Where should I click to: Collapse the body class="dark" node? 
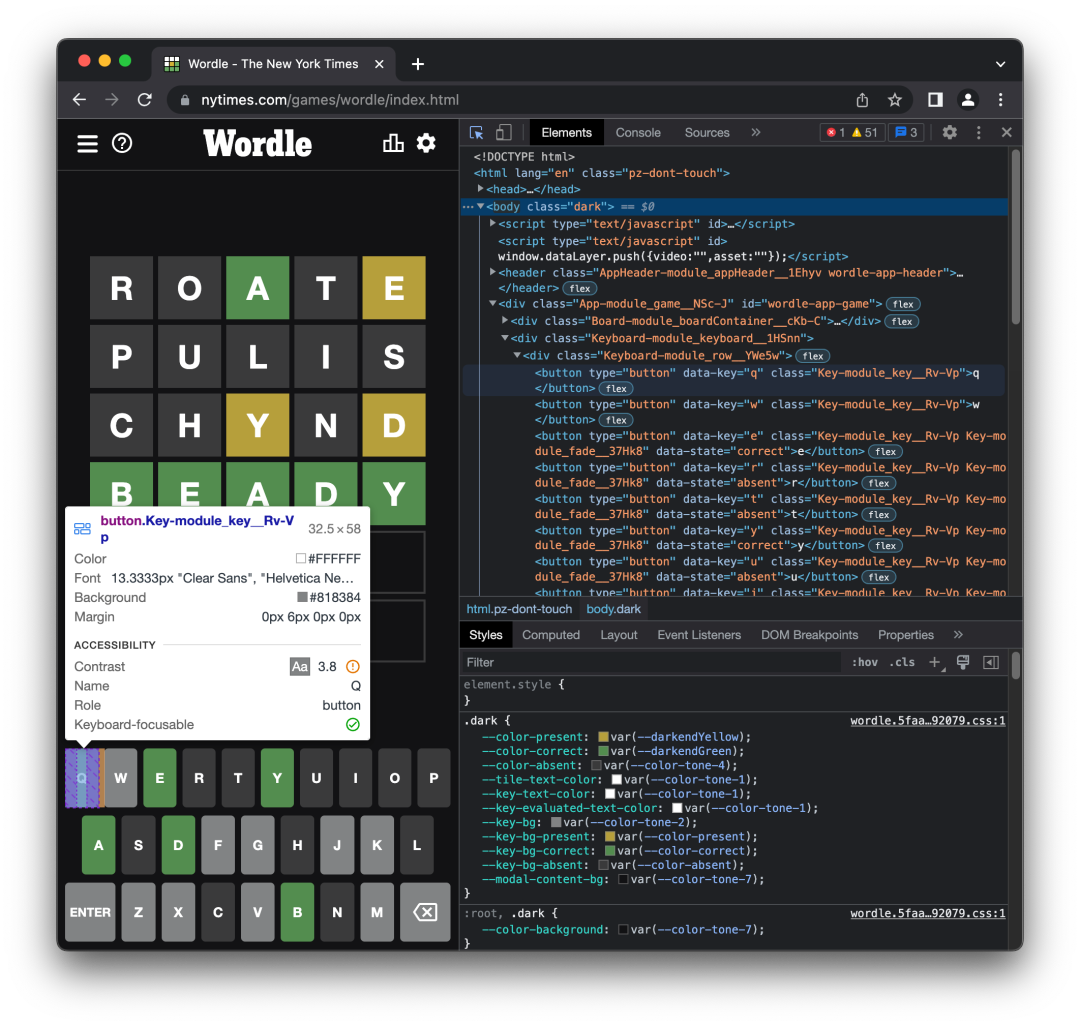click(481, 207)
